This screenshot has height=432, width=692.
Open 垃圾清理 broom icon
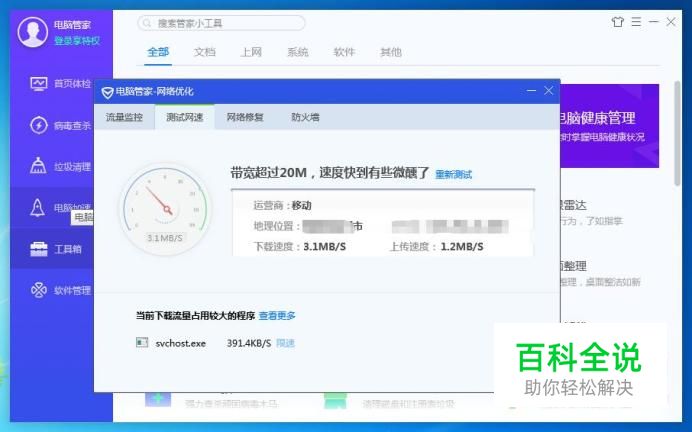pyautogui.click(x=38, y=166)
